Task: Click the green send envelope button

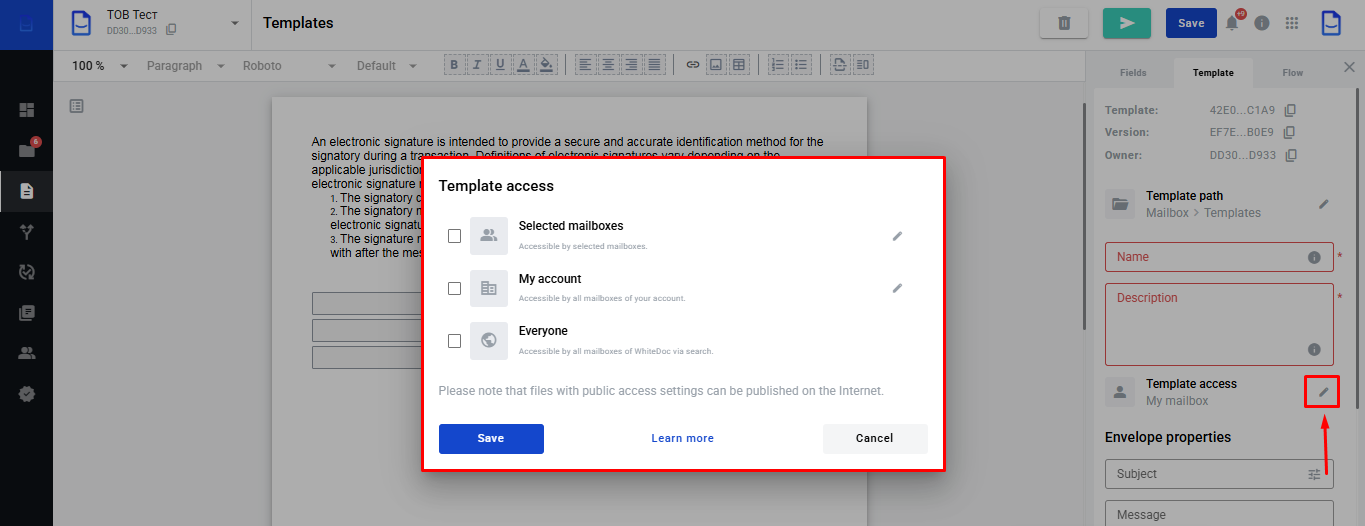Action: pyautogui.click(x=1126, y=23)
